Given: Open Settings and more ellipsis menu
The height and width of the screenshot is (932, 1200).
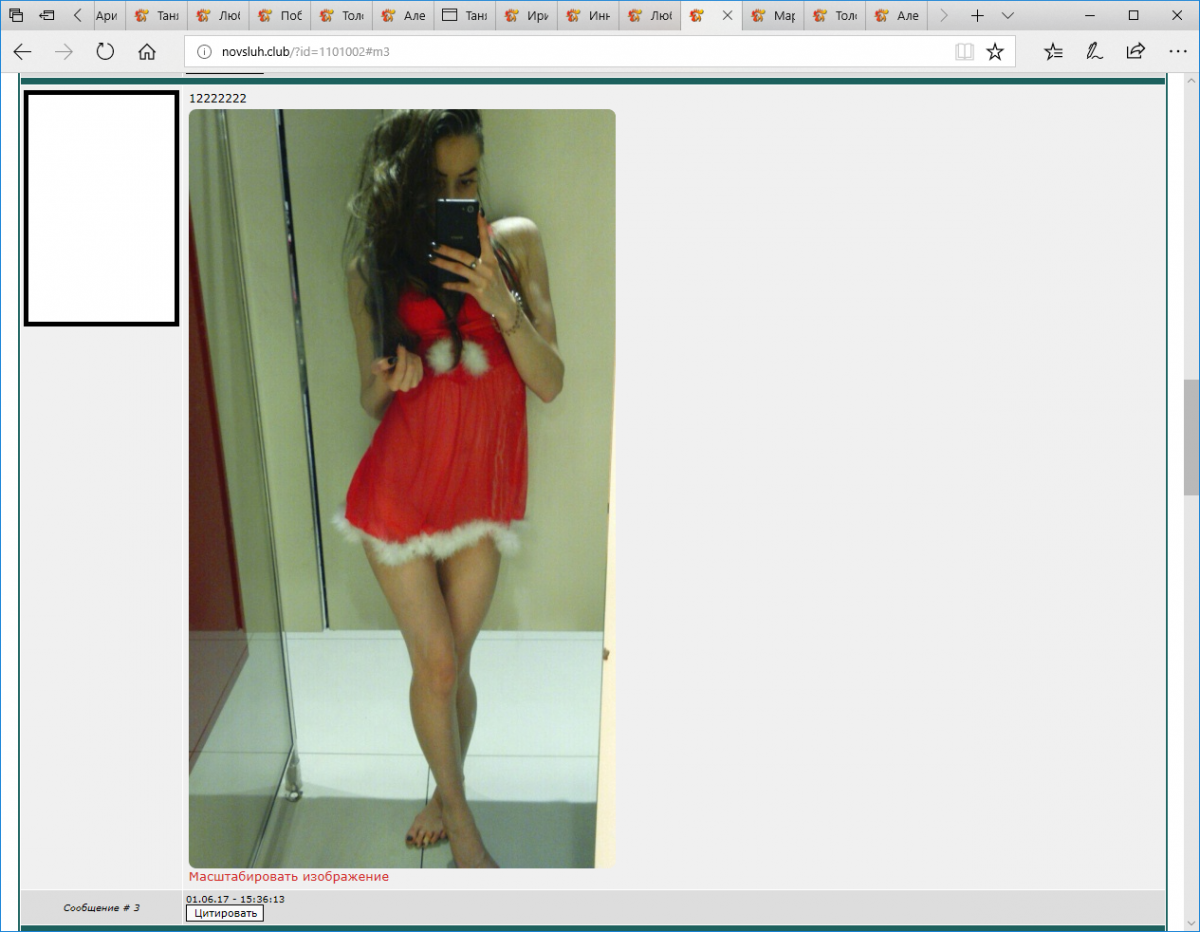Looking at the screenshot, I should coord(1176,52).
